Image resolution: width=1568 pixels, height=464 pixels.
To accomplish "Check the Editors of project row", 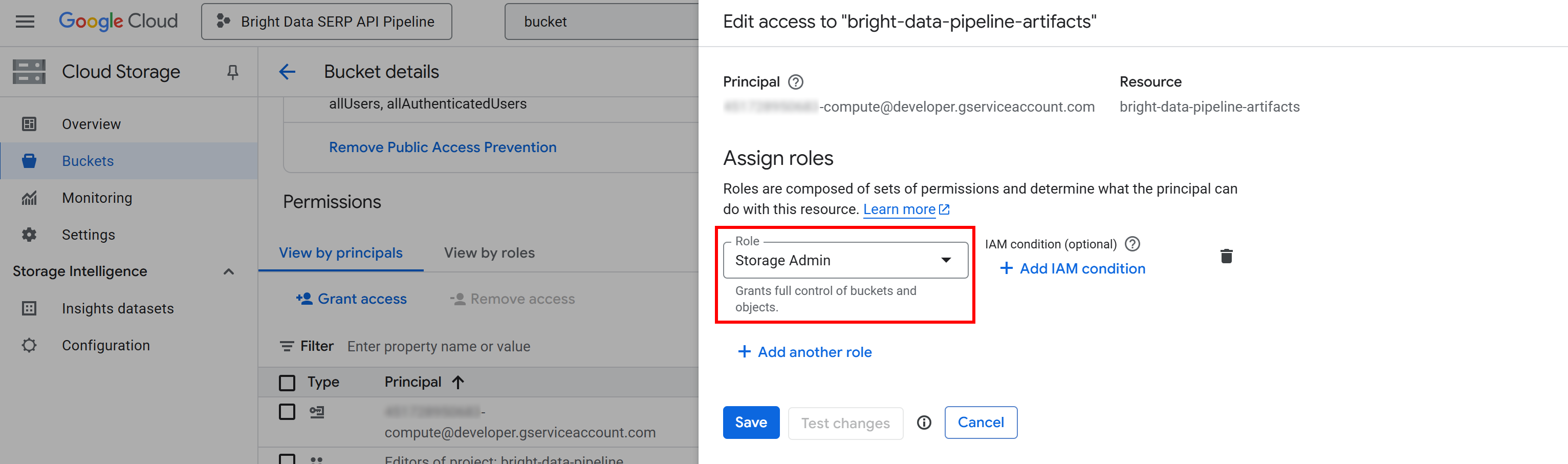I will click(x=287, y=460).
